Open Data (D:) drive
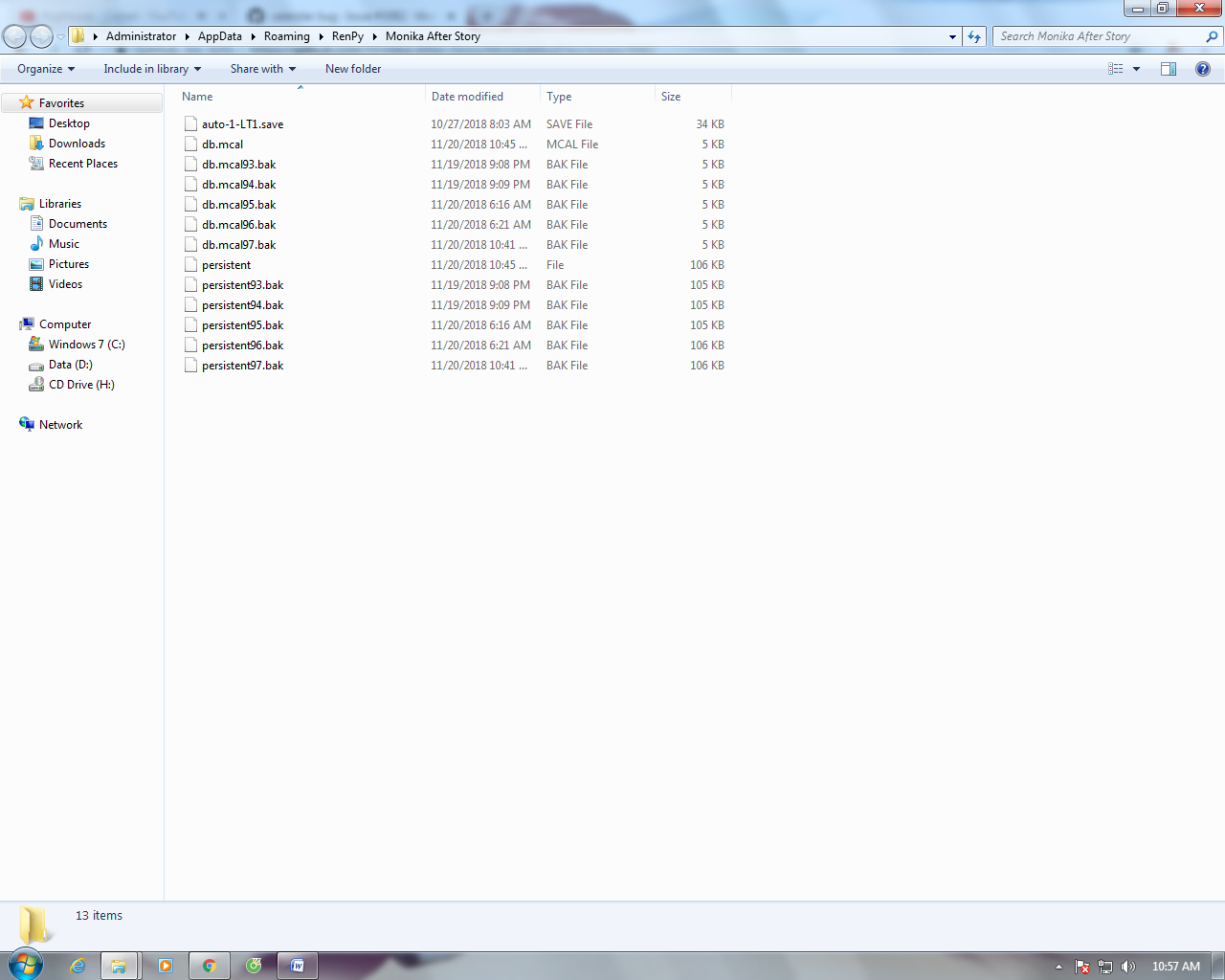1225x980 pixels. click(70, 365)
